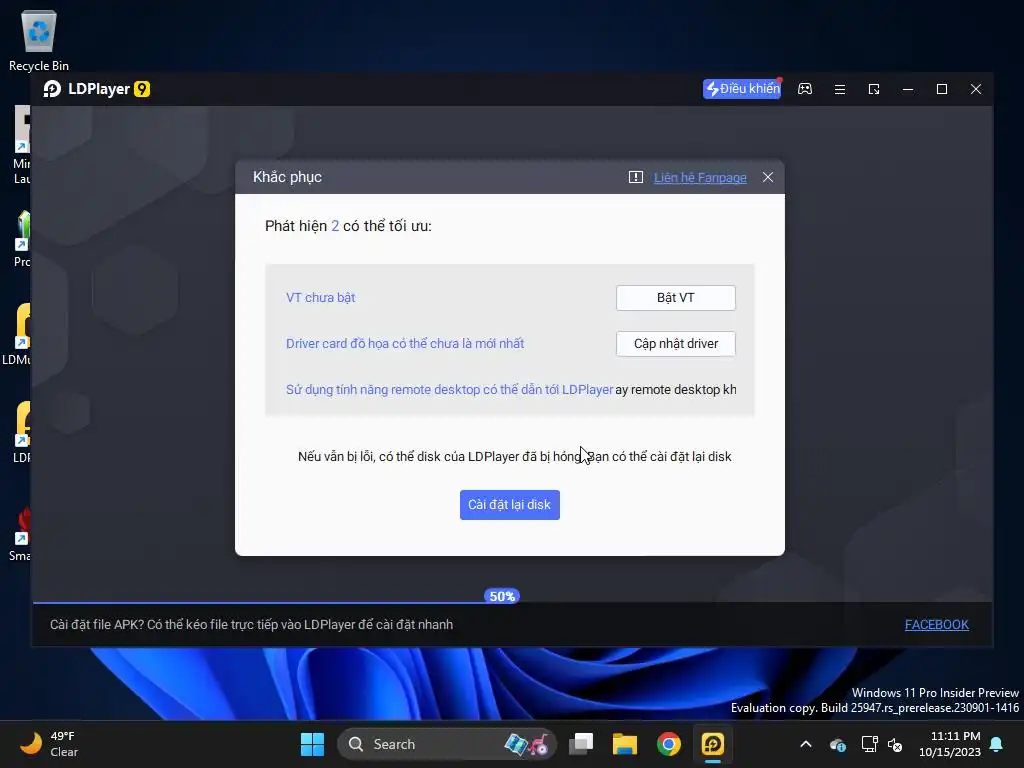Click the Phát hiện 2 có thể tối ưu heading

point(348,226)
